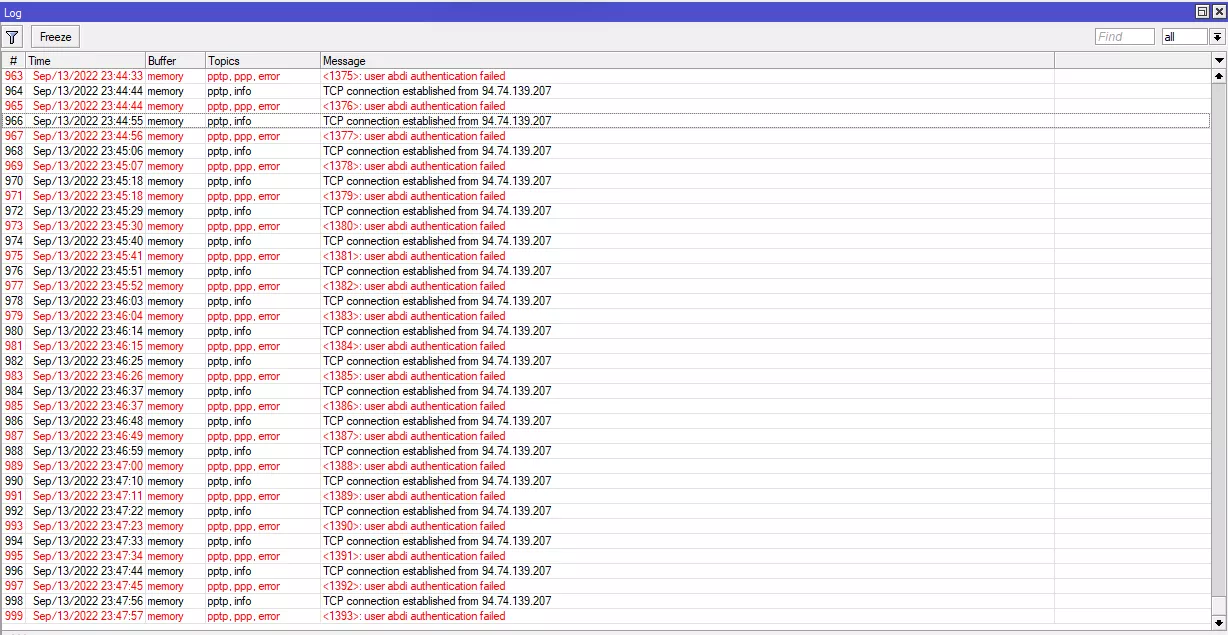Click the scrollbar down arrow
1228x635 pixels.
pos(1219,621)
